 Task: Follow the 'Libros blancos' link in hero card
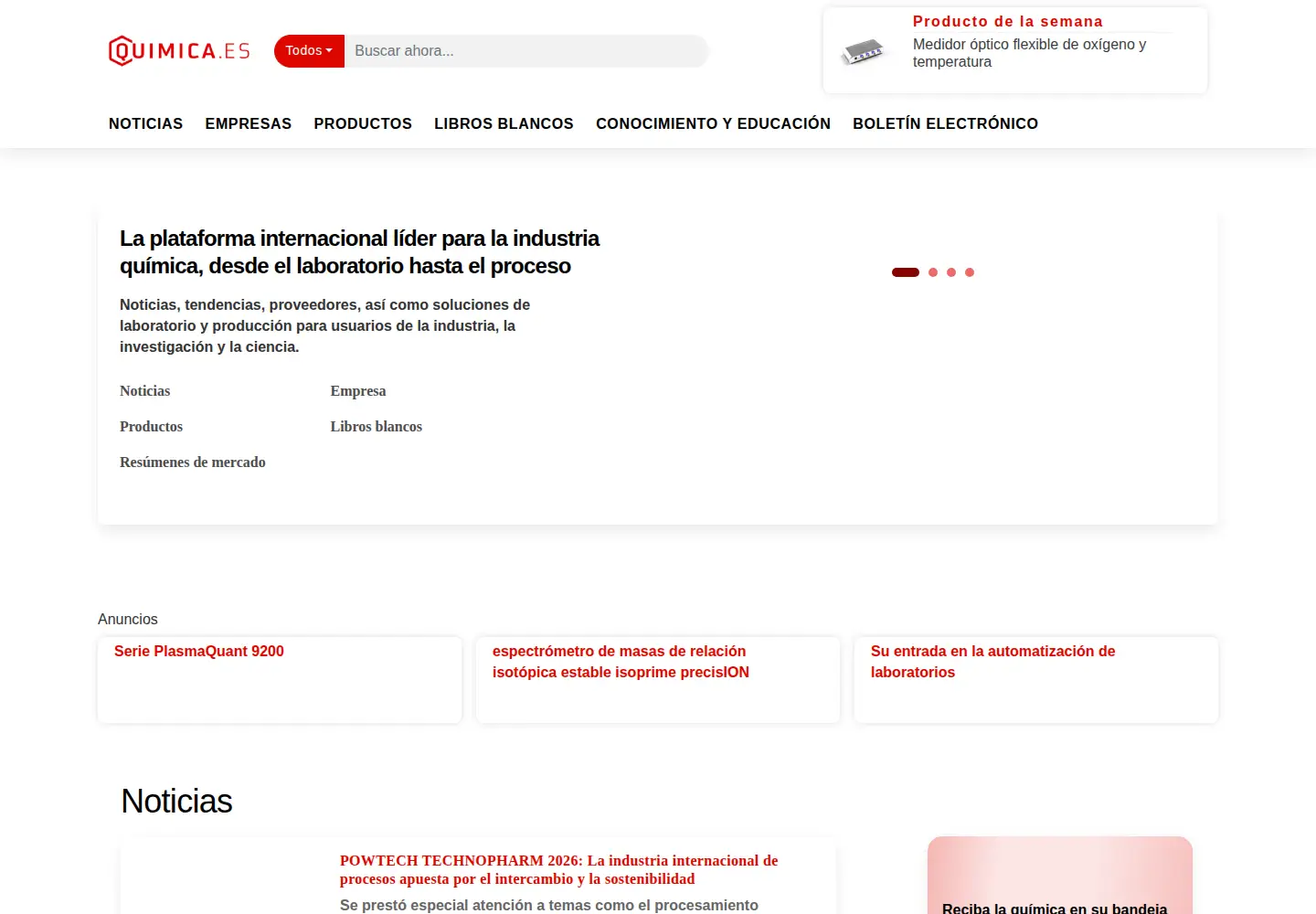pos(376,426)
